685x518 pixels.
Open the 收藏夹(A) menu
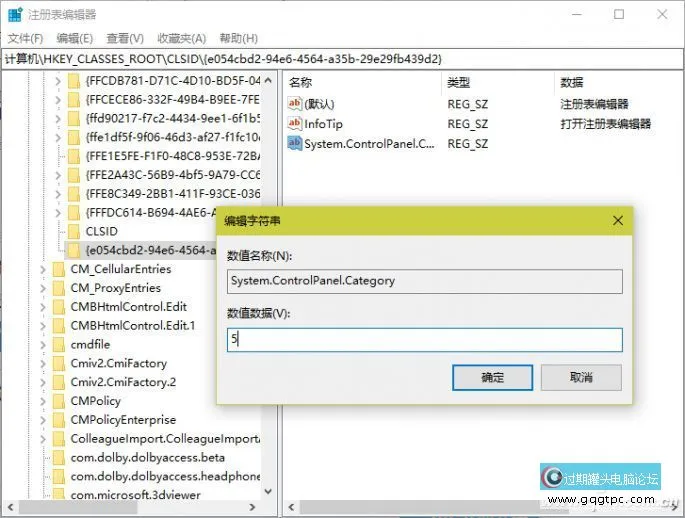pos(181,38)
